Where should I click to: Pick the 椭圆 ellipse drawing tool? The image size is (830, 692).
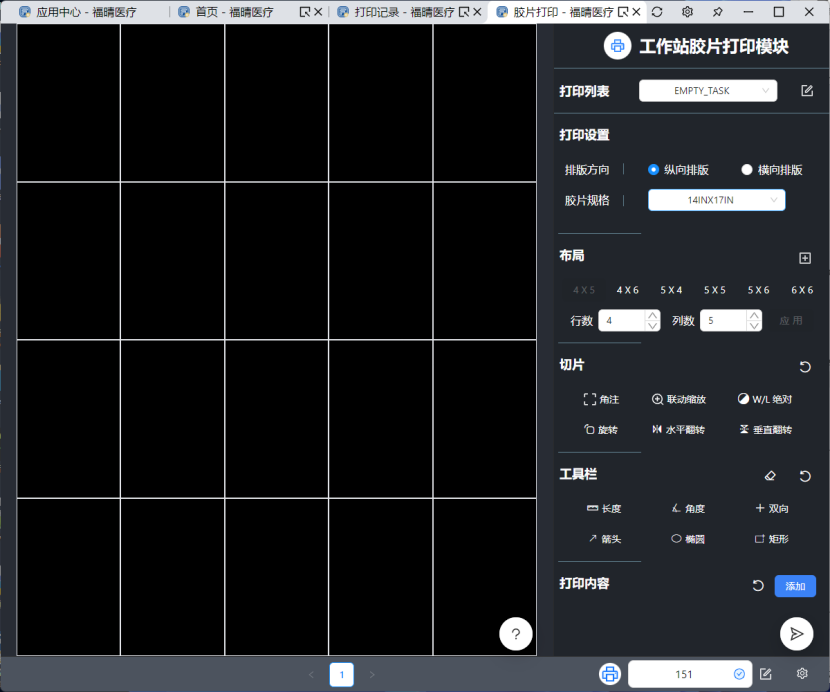pyautogui.click(x=688, y=539)
